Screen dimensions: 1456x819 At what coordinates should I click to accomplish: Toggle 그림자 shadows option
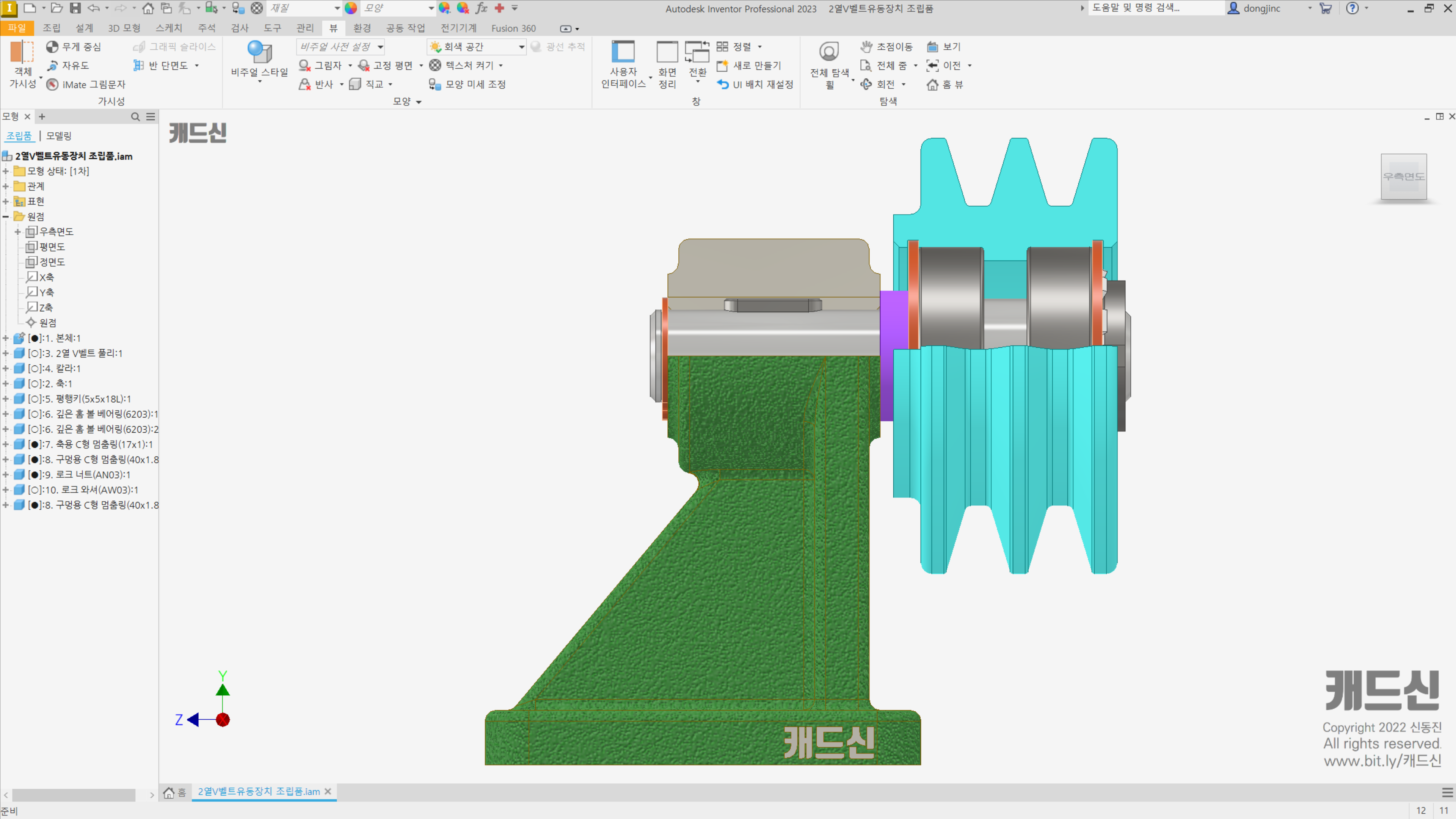tap(320, 66)
